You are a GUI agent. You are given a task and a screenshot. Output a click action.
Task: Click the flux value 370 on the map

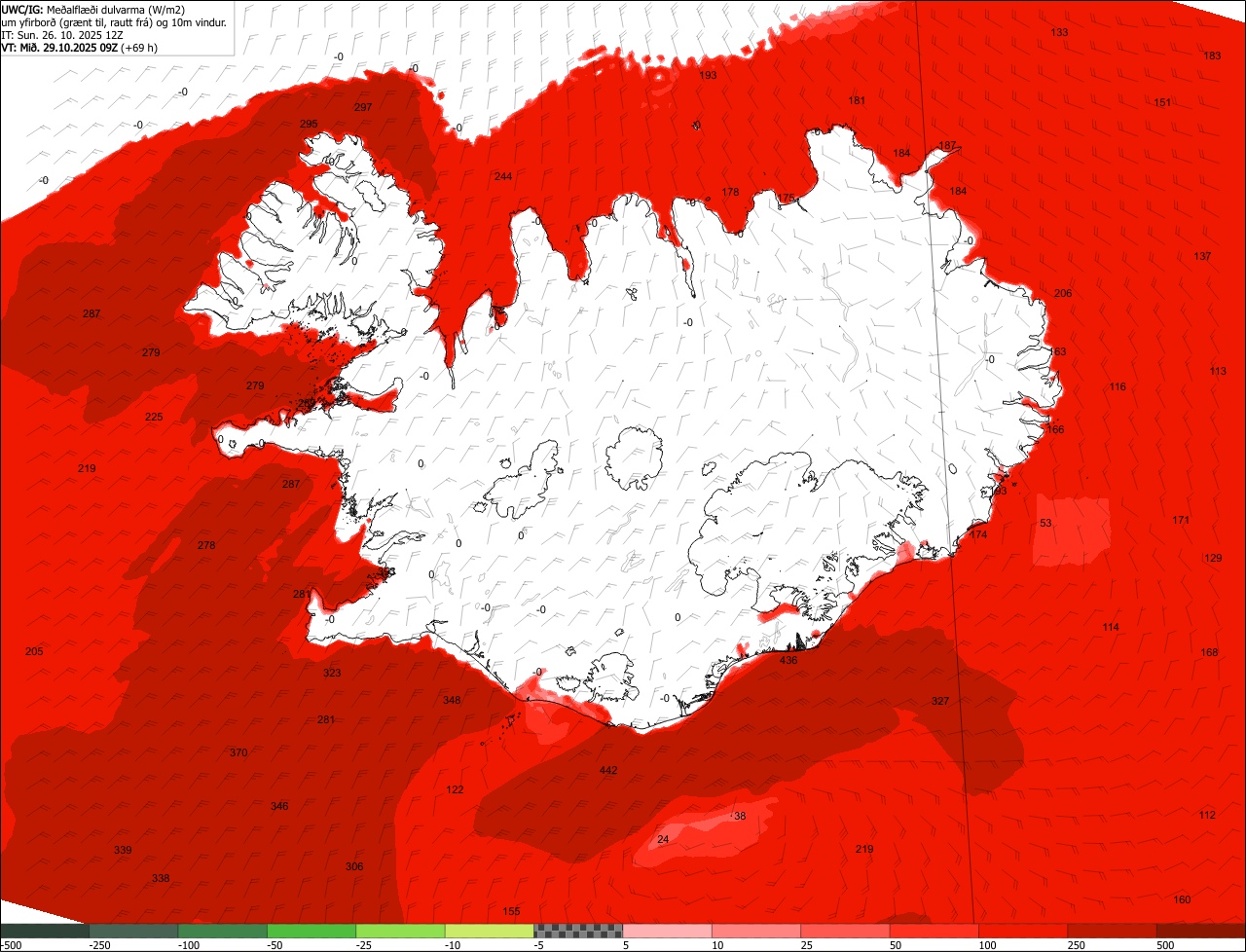coord(238,753)
